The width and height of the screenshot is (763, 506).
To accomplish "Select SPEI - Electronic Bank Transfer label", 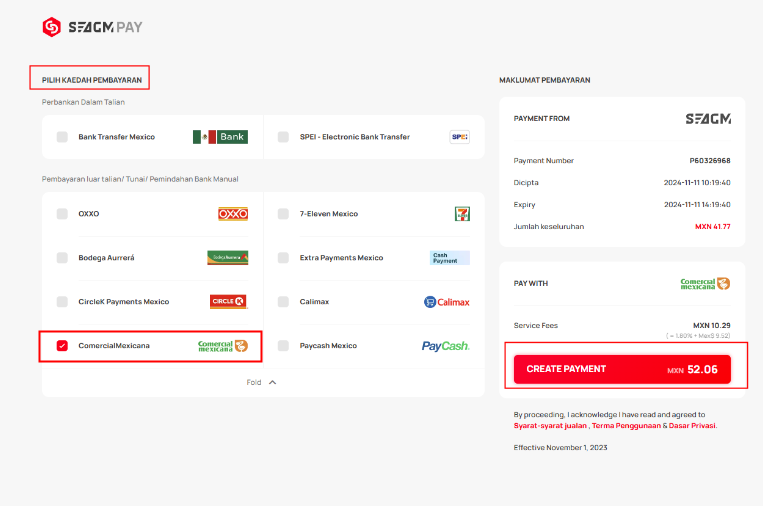I will tap(355, 137).
